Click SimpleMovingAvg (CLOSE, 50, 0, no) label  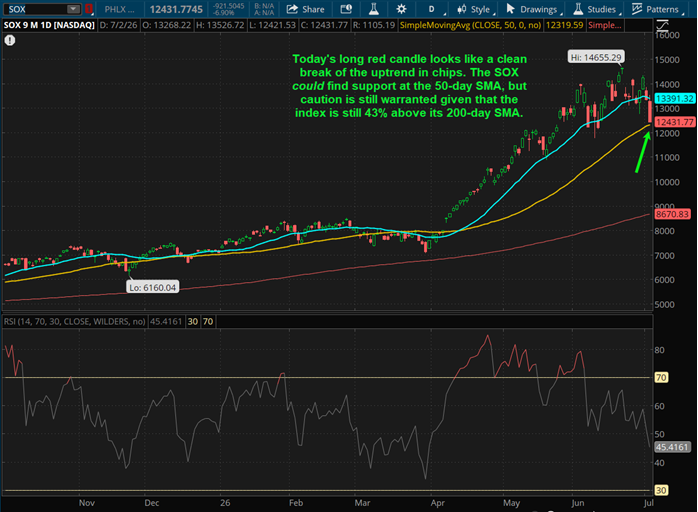coord(470,25)
